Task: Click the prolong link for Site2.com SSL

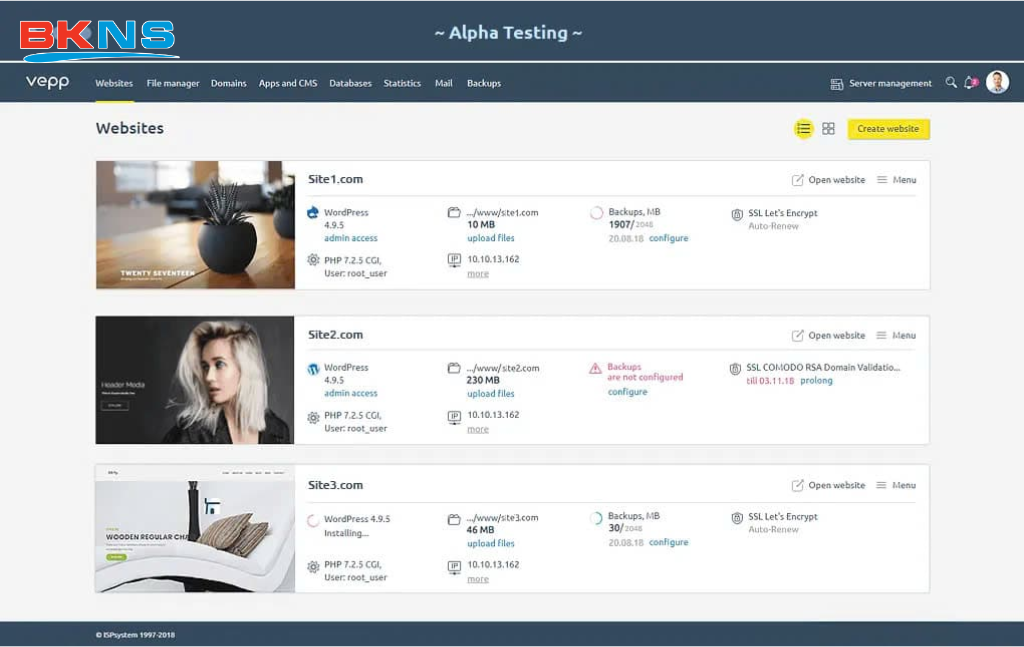Action: pyautogui.click(x=816, y=381)
